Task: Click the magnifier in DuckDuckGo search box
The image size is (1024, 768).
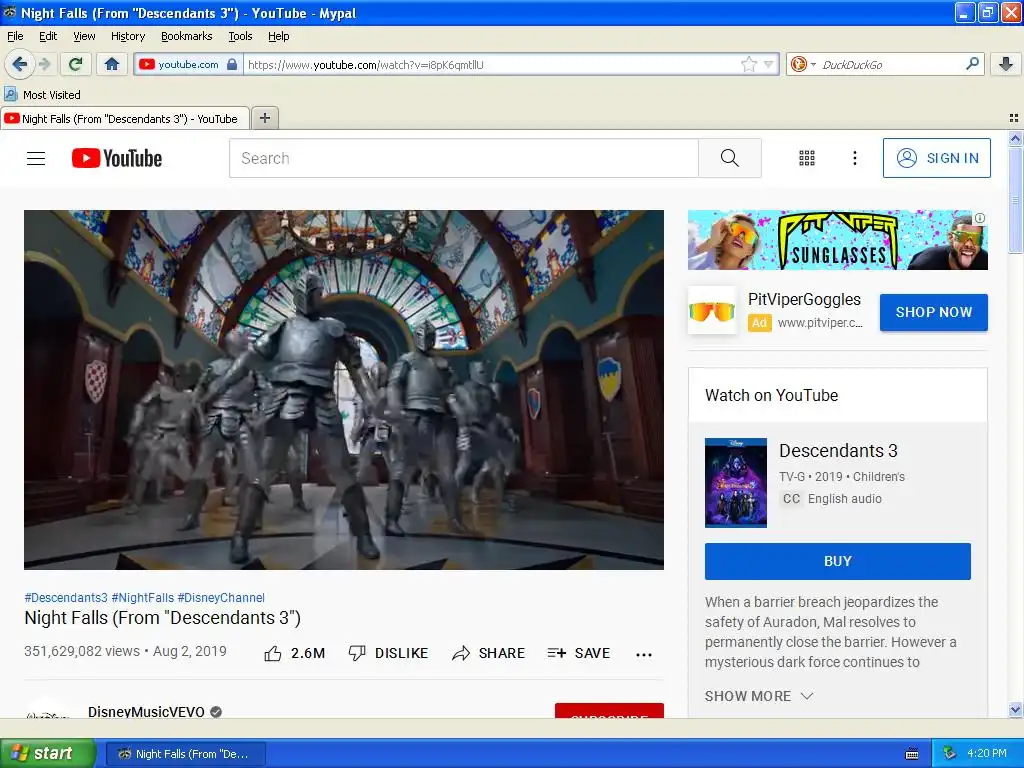Action: pyautogui.click(x=972, y=64)
